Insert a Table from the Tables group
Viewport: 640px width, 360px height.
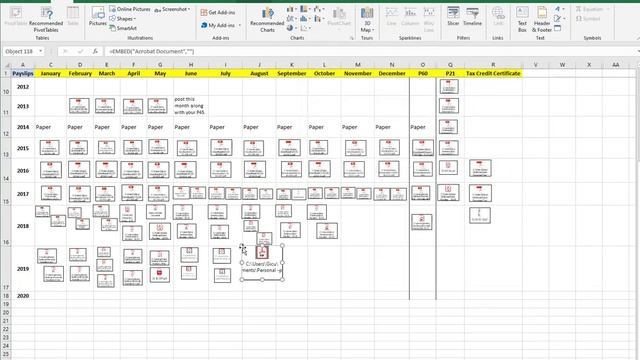point(73,17)
